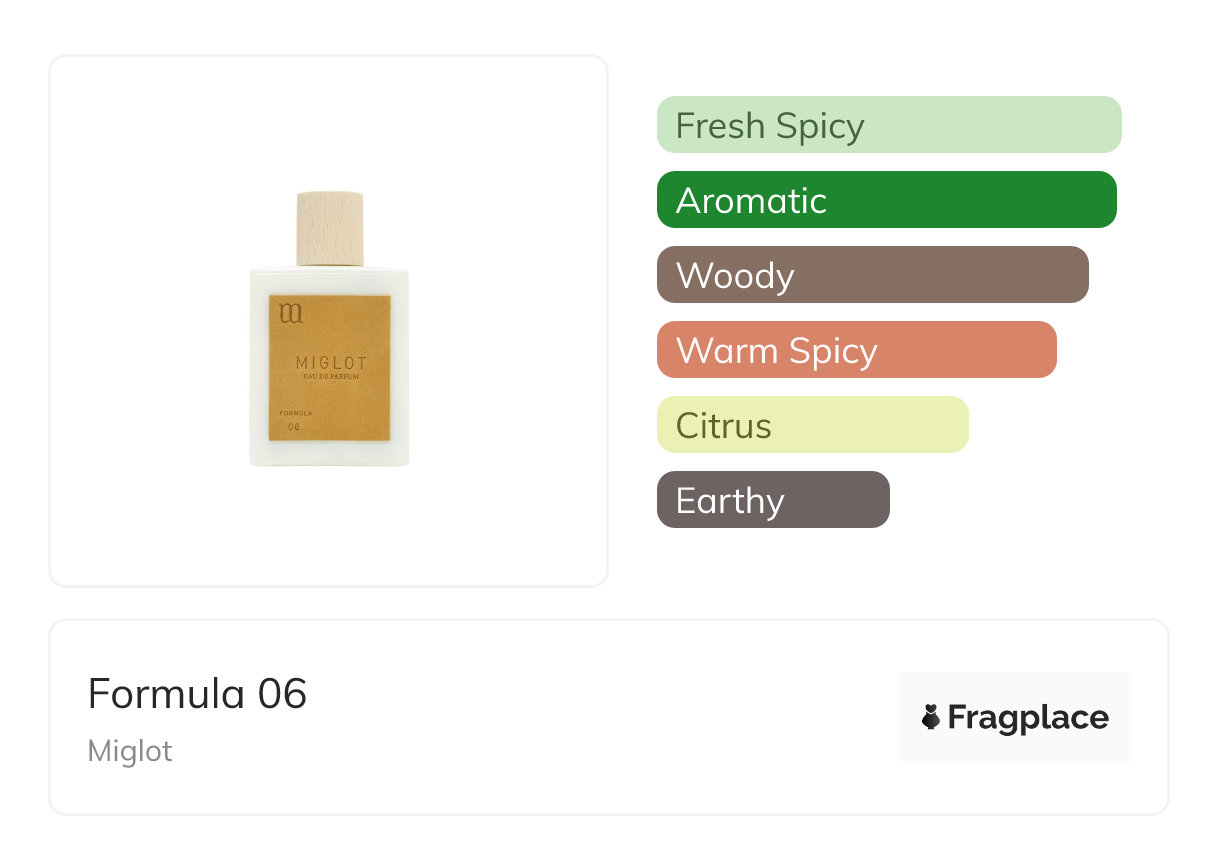
Task: Open the Miglot brand link below the title
Action: click(x=130, y=751)
